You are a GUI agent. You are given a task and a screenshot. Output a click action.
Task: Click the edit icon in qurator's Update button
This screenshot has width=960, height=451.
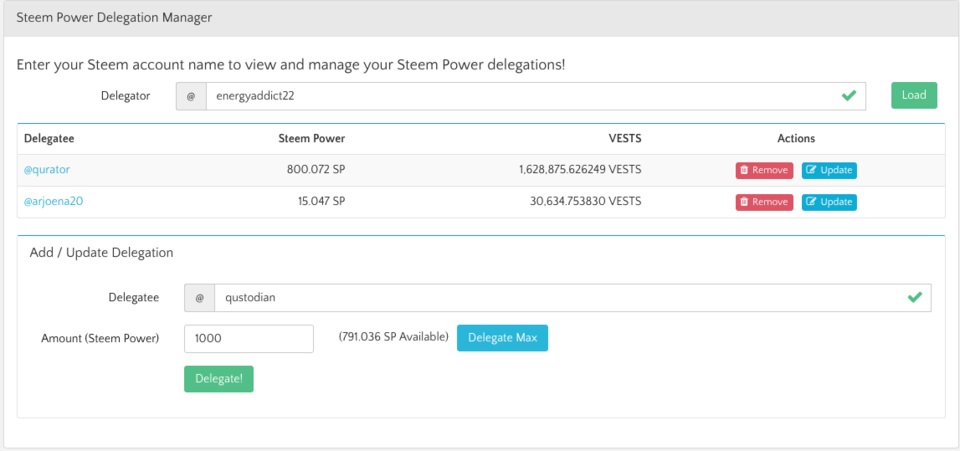coord(811,171)
